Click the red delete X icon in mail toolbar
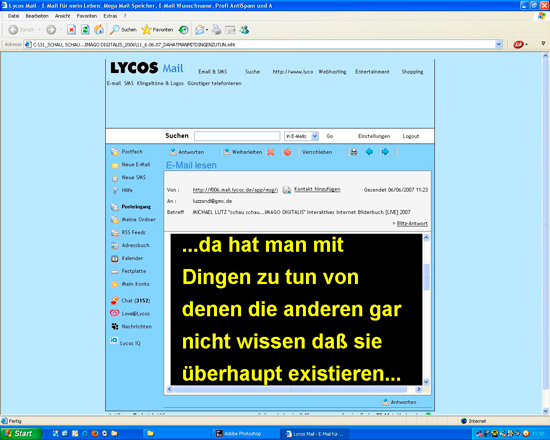Viewport: 550px width, 440px height. tap(270, 152)
